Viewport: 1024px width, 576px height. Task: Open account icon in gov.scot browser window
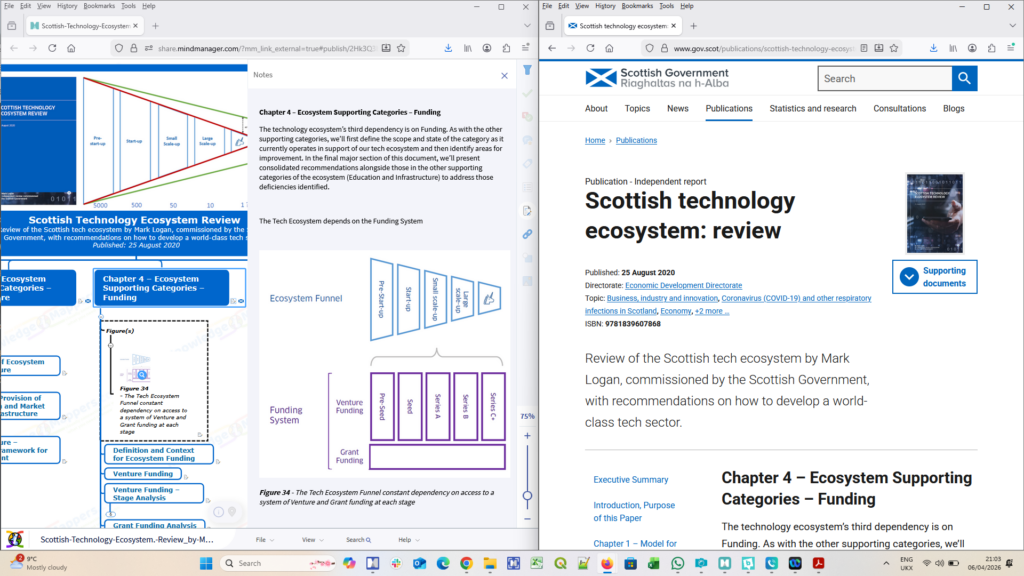[972, 48]
